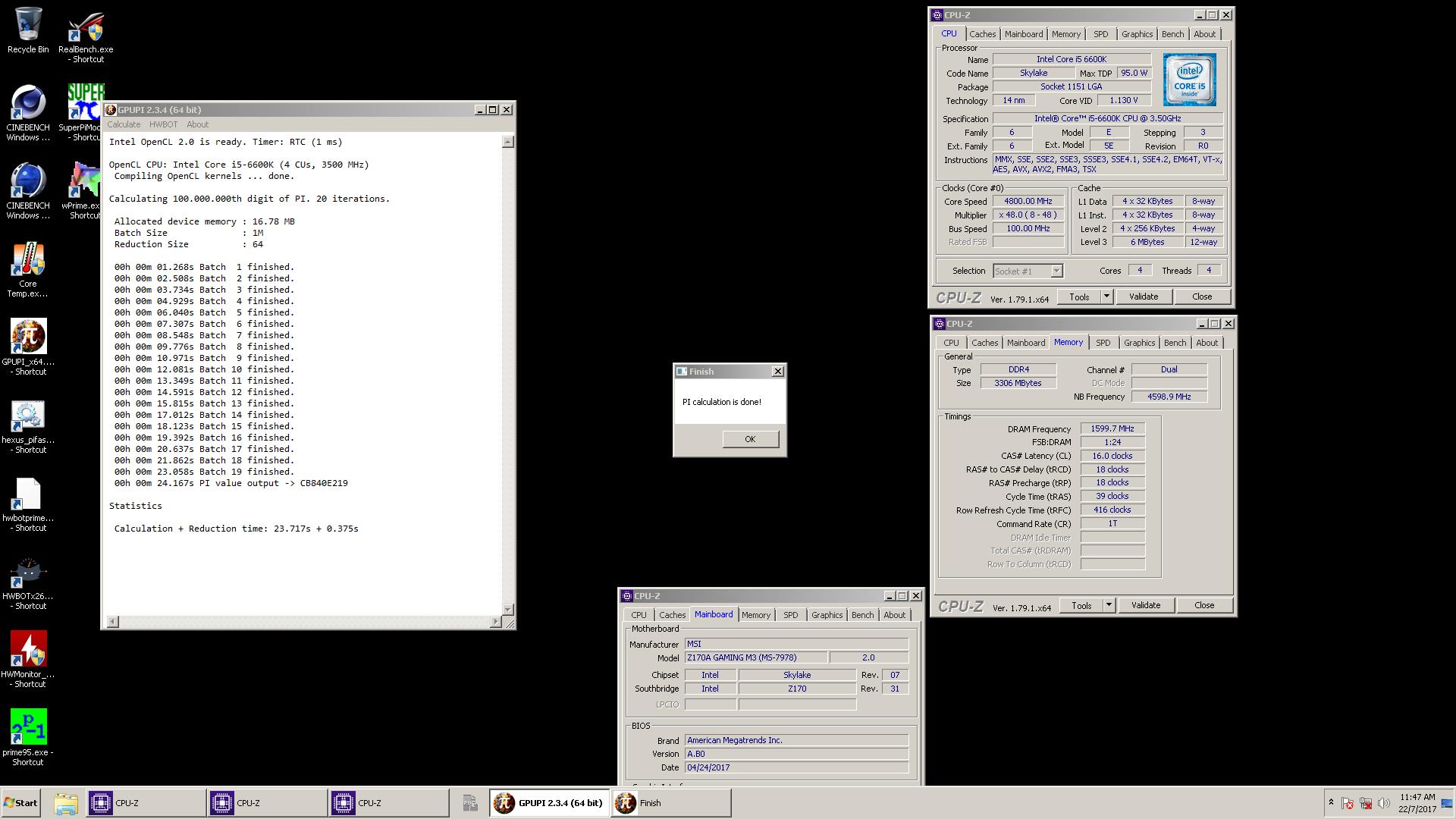The image size is (1456, 819).
Task: Open Caches tab in top CPU-Z window
Action: pos(982,34)
